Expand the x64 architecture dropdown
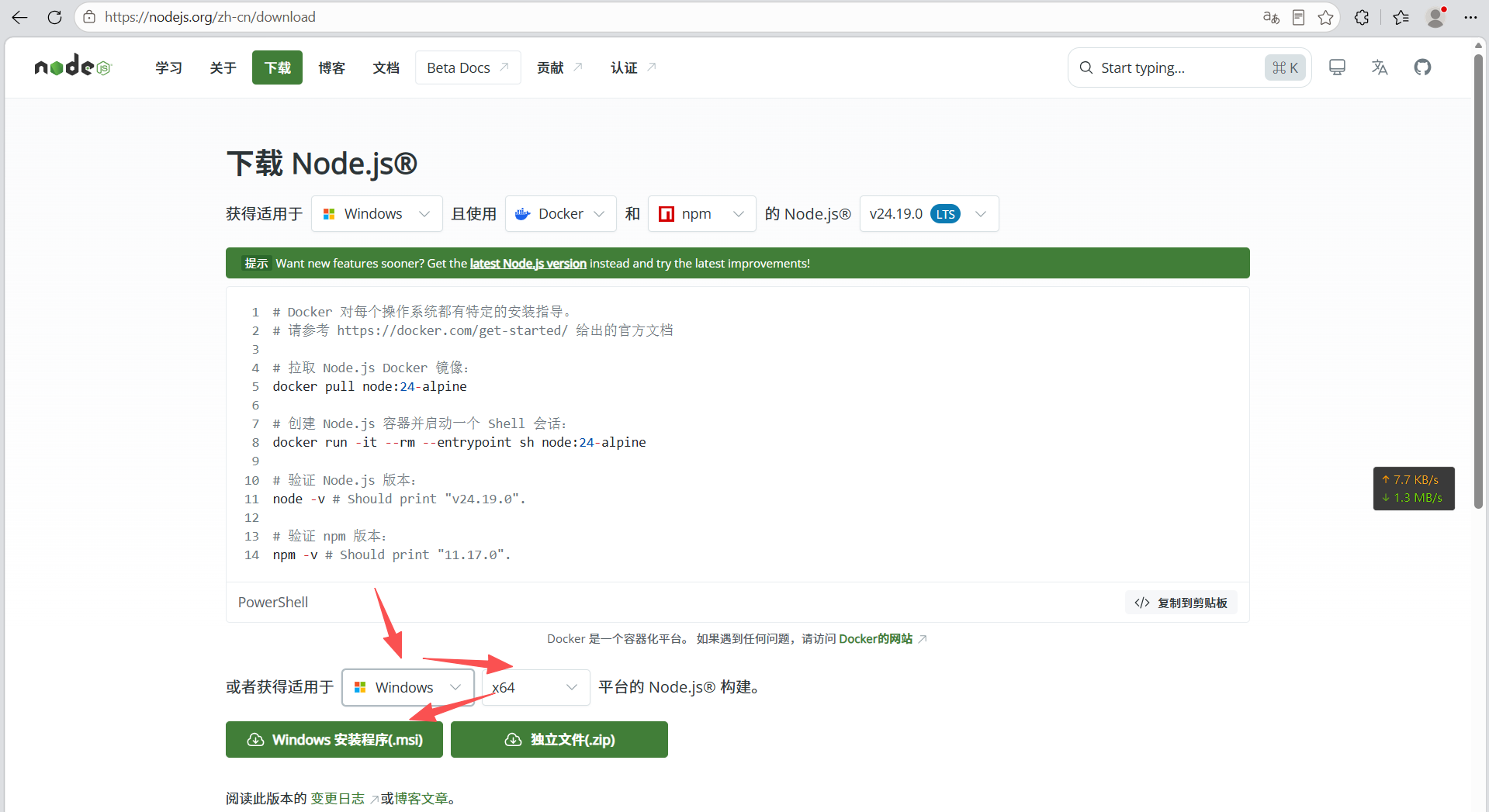 coord(535,687)
